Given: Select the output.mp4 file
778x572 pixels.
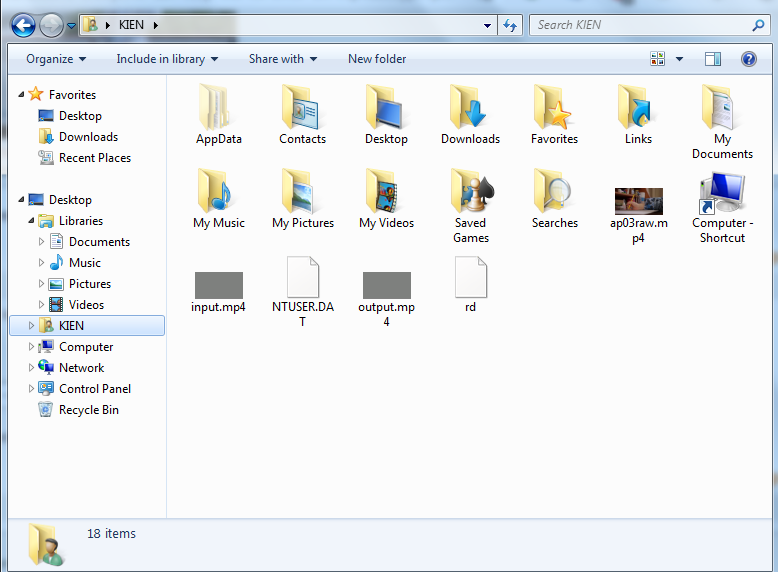Looking at the screenshot, I should click(386, 300).
